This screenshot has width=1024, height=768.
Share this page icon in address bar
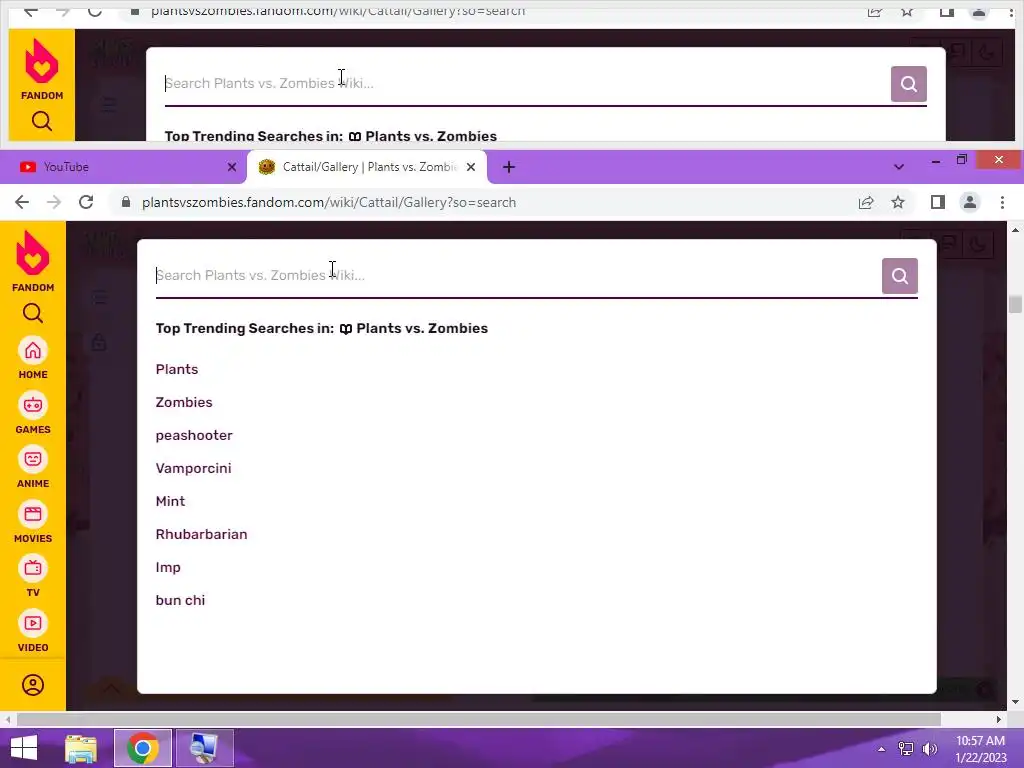(866, 202)
